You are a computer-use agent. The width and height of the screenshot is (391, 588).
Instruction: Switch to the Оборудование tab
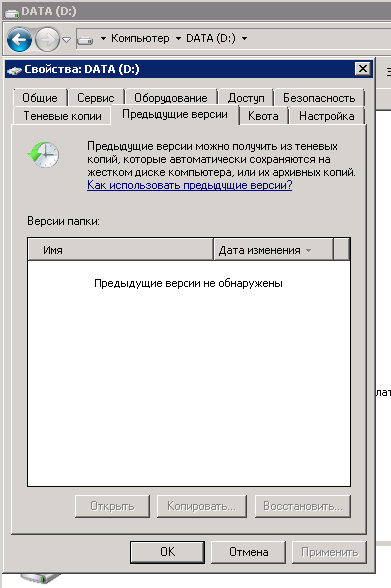(x=171, y=98)
